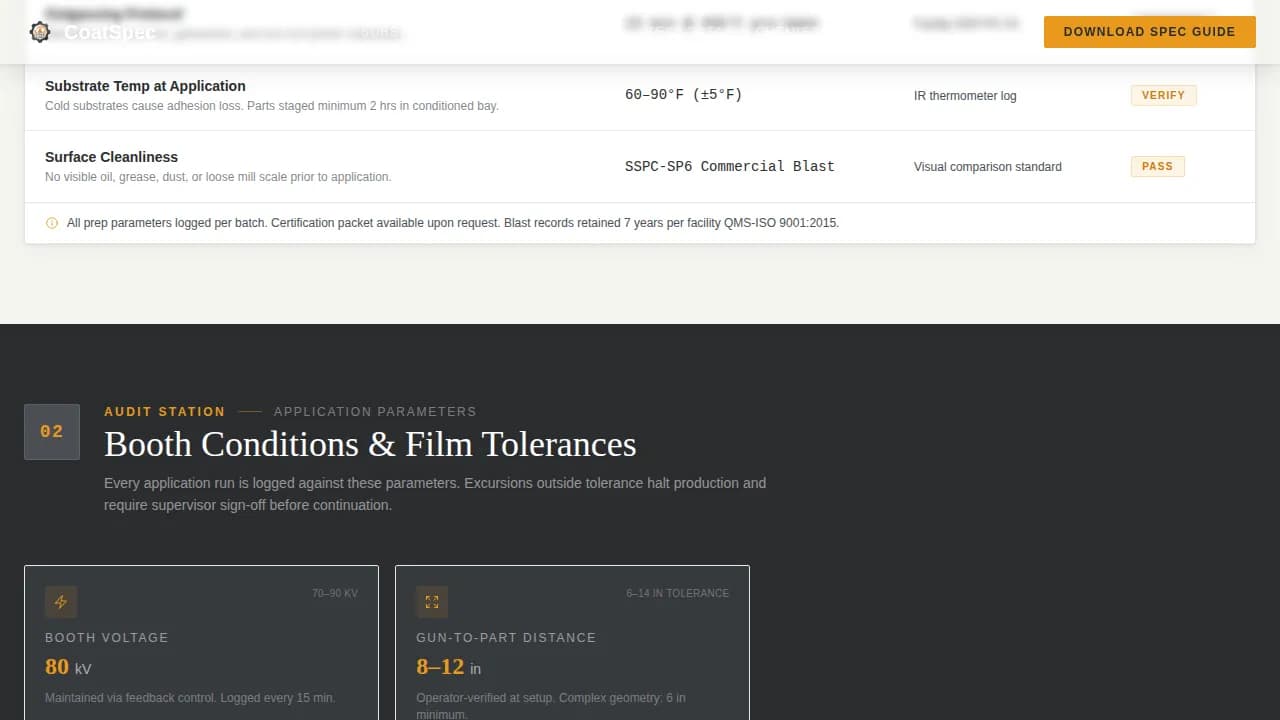Click the APPLICATION PARAMETERS label
Image resolution: width=1280 pixels, height=720 pixels.
375,411
